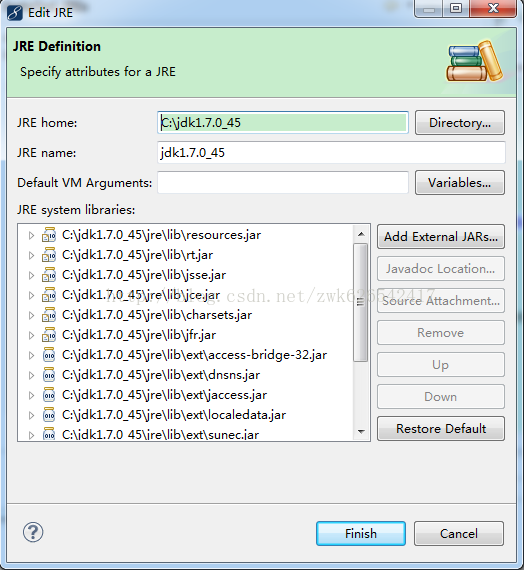Browse for JRE home with Directory button
Screen dimensions: 524x570
[x=460, y=123]
